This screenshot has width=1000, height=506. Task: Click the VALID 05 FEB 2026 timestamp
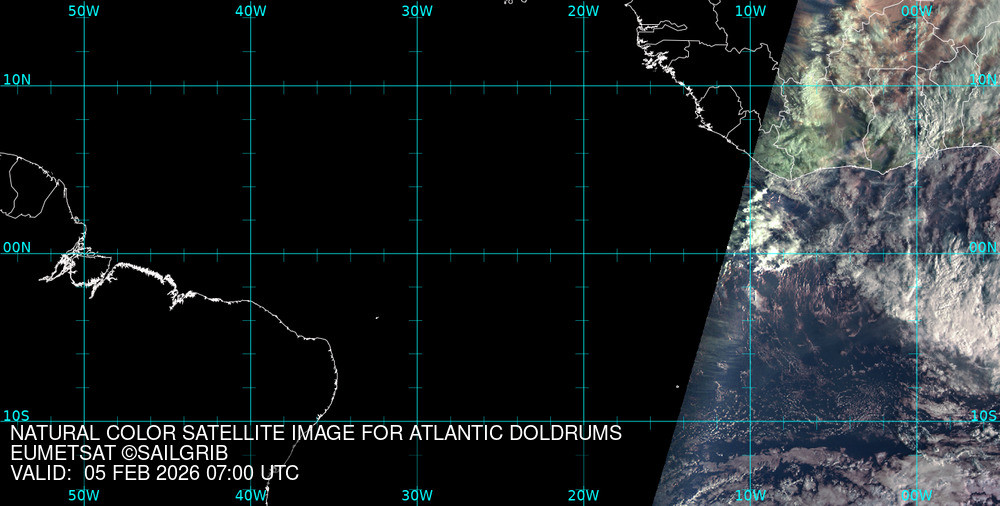(x=154, y=473)
